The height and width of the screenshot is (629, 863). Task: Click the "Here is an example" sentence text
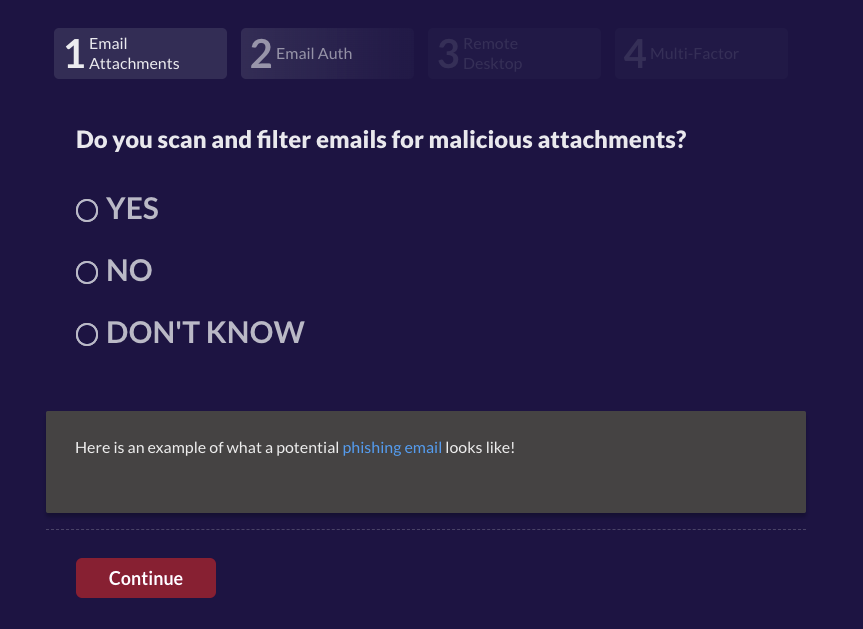pyautogui.click(x=207, y=447)
